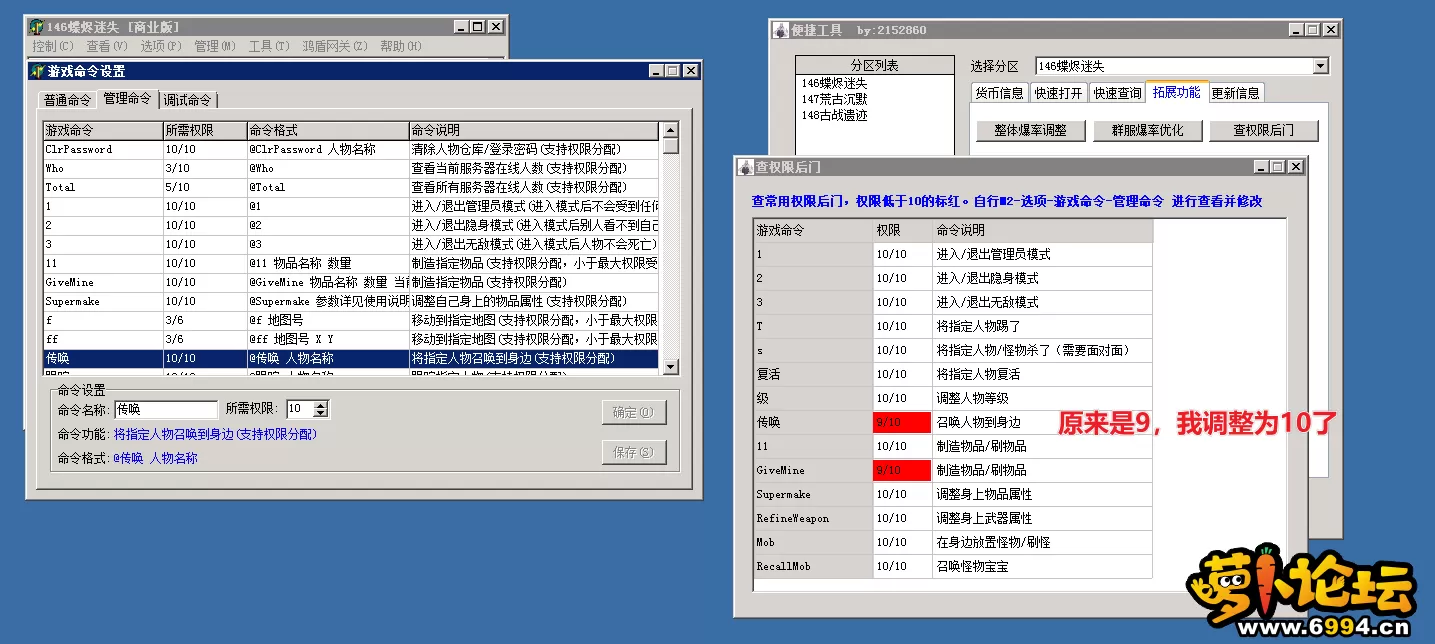
Task: Click the command list scrollbar thumb
Action: 670,146
